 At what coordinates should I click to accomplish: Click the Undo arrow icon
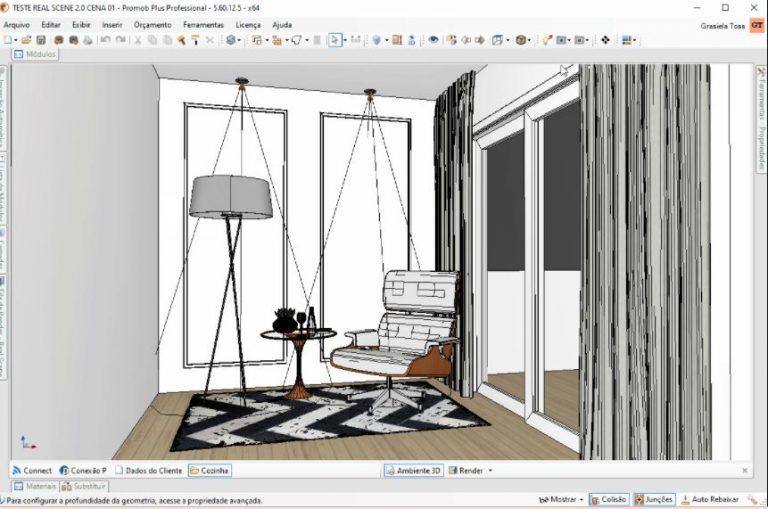pyautogui.click(x=105, y=40)
